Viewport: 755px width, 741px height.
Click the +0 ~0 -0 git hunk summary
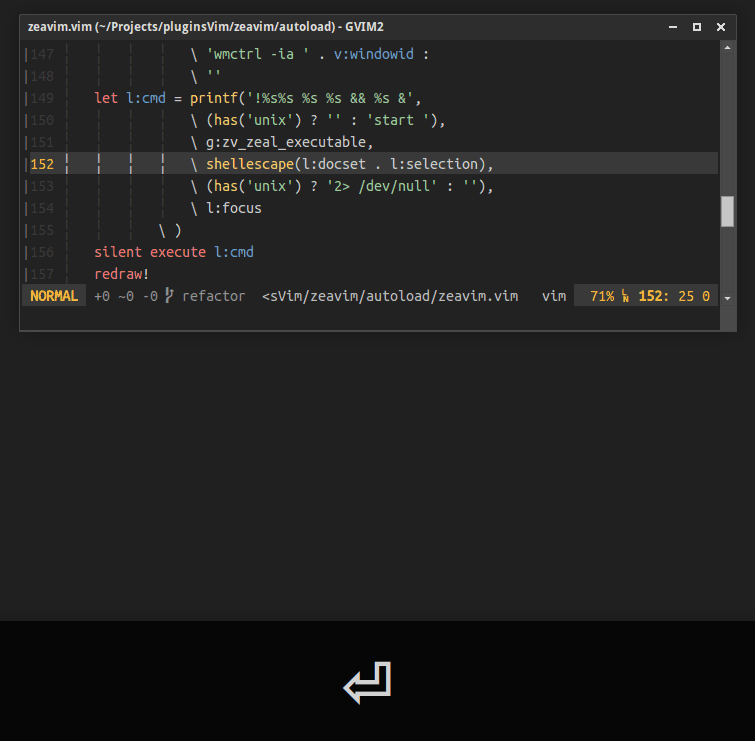tap(126, 296)
